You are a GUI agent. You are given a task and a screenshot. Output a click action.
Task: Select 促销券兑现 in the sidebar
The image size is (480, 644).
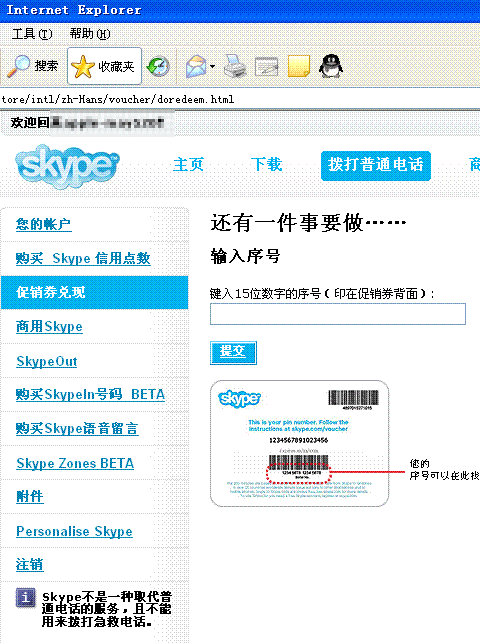(x=94, y=292)
